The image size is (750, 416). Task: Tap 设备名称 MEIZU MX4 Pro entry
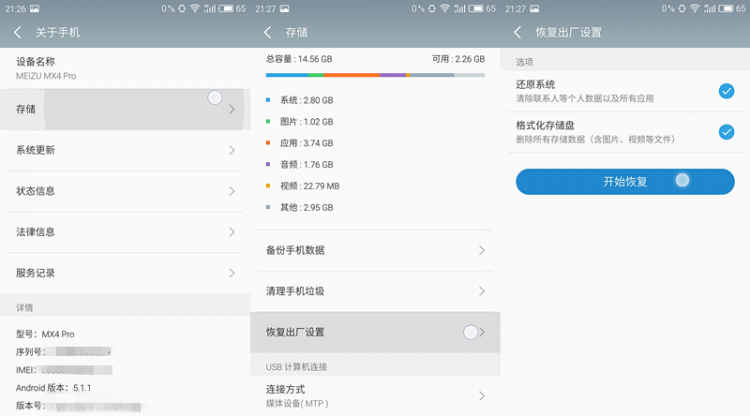pyautogui.click(x=125, y=68)
